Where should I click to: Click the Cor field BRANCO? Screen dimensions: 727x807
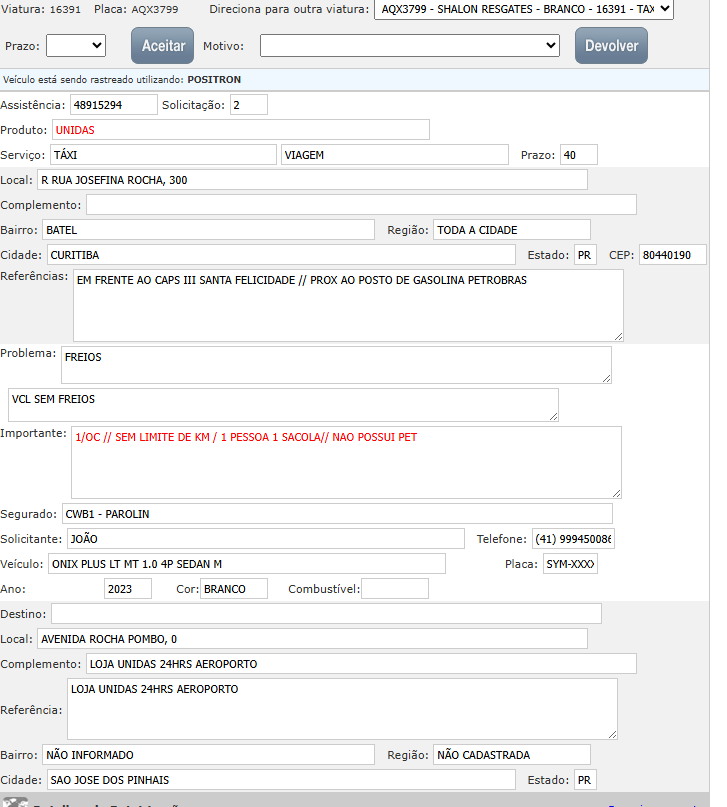(x=234, y=588)
